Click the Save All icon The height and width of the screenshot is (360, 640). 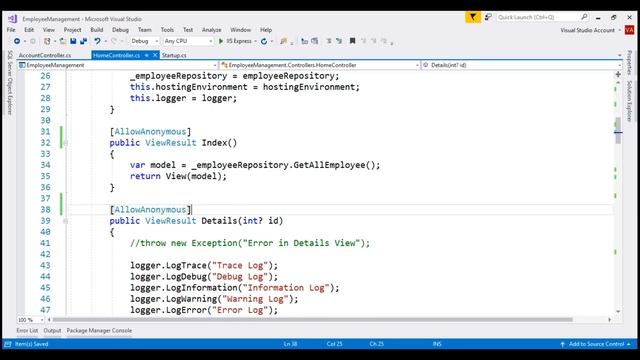tap(83, 41)
